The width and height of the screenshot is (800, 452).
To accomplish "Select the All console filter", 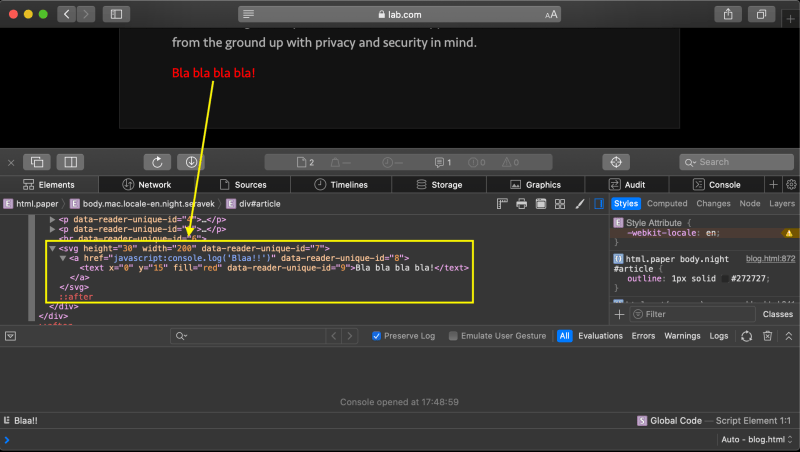I will (x=564, y=336).
